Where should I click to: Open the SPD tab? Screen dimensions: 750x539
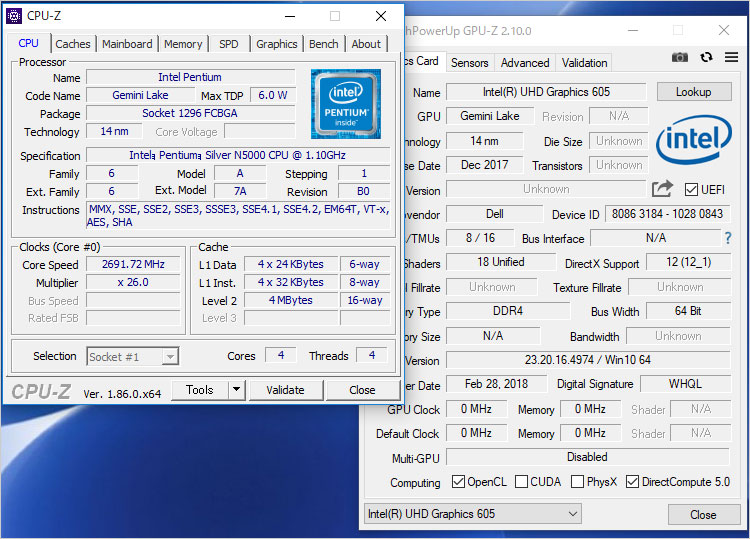(229, 44)
